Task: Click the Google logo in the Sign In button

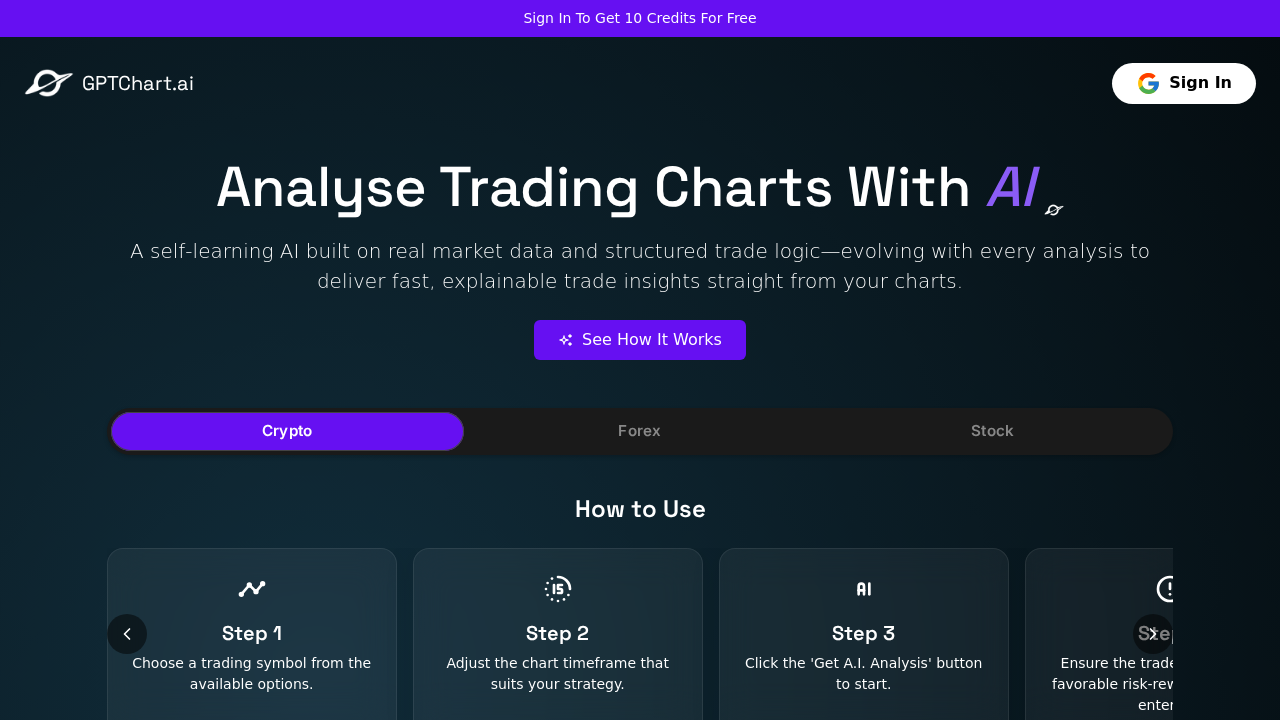Action: click(1148, 83)
